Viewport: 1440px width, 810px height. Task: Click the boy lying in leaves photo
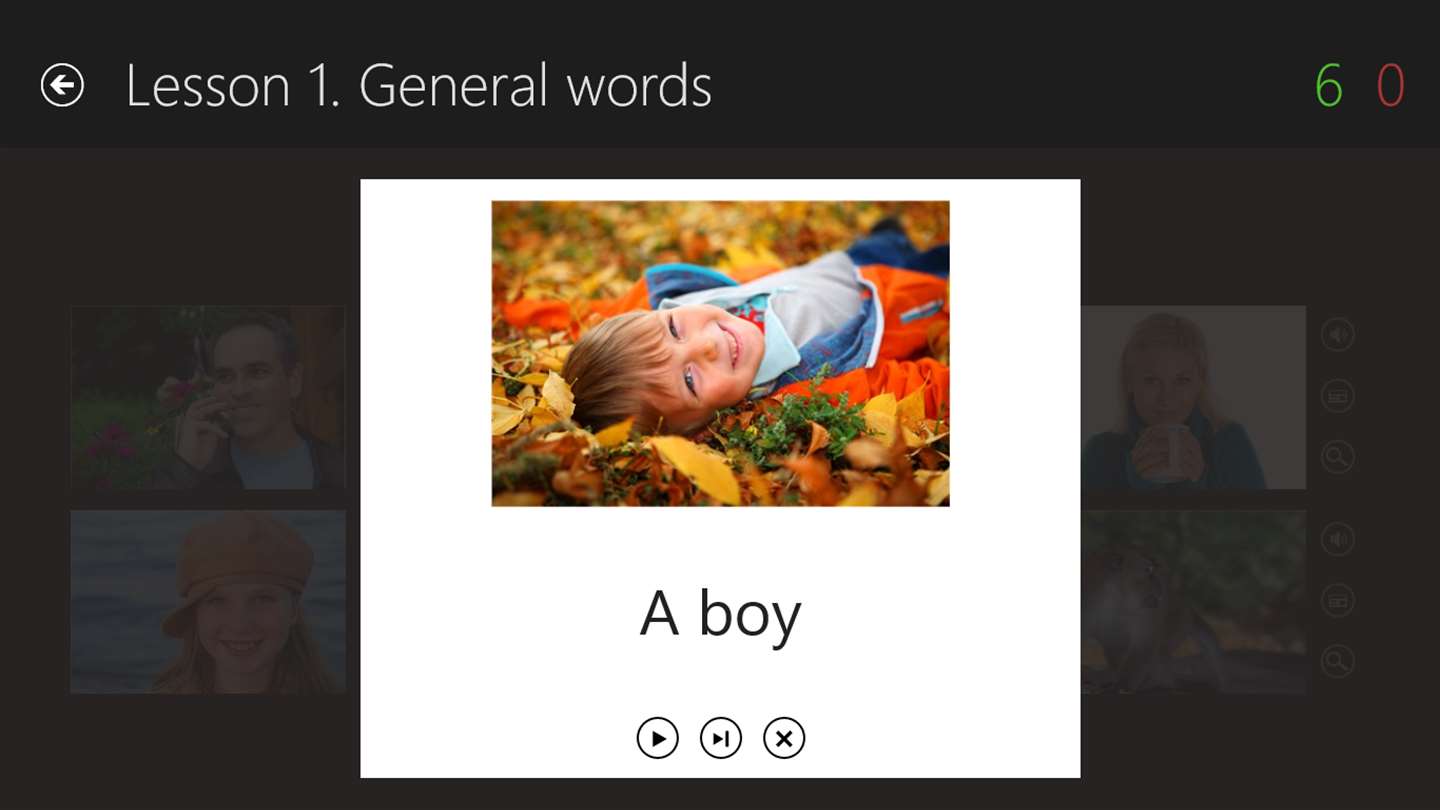point(720,353)
